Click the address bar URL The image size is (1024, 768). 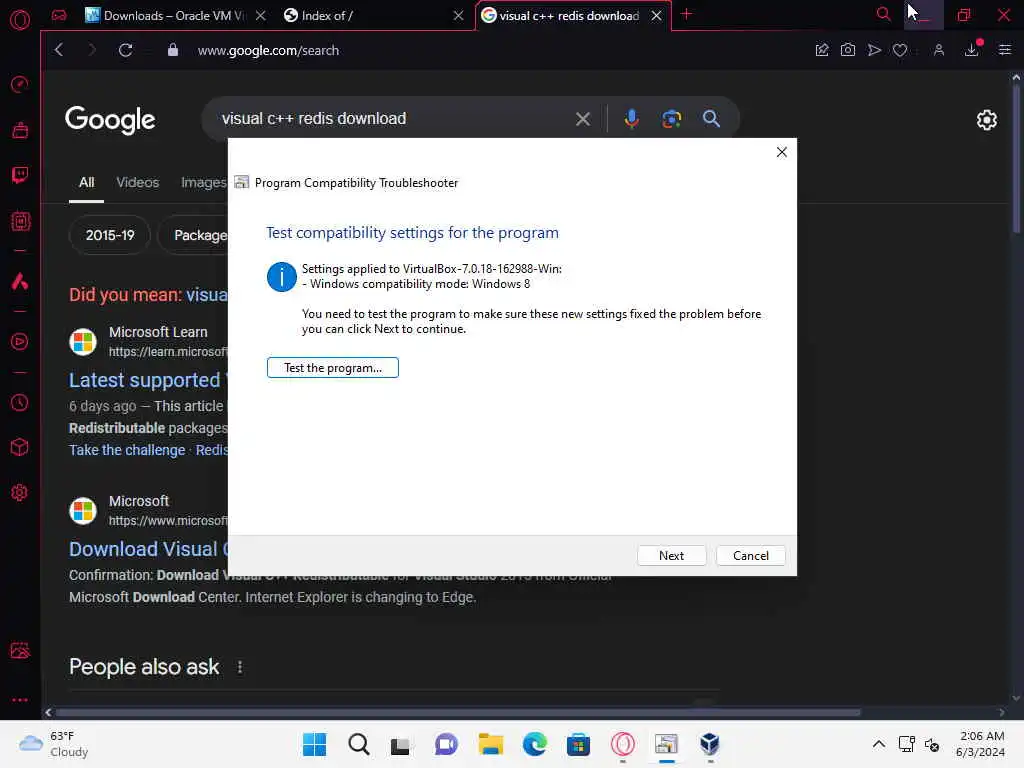click(268, 50)
